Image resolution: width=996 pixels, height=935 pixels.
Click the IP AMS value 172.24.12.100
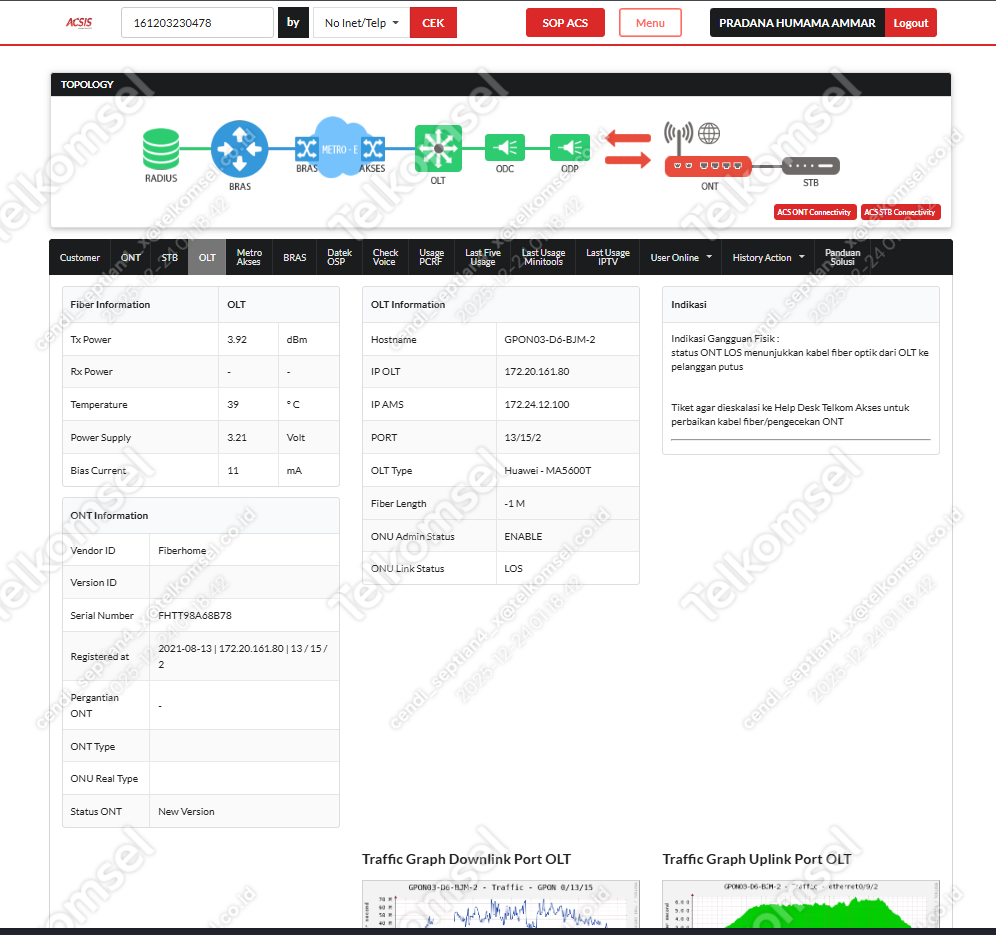(537, 405)
